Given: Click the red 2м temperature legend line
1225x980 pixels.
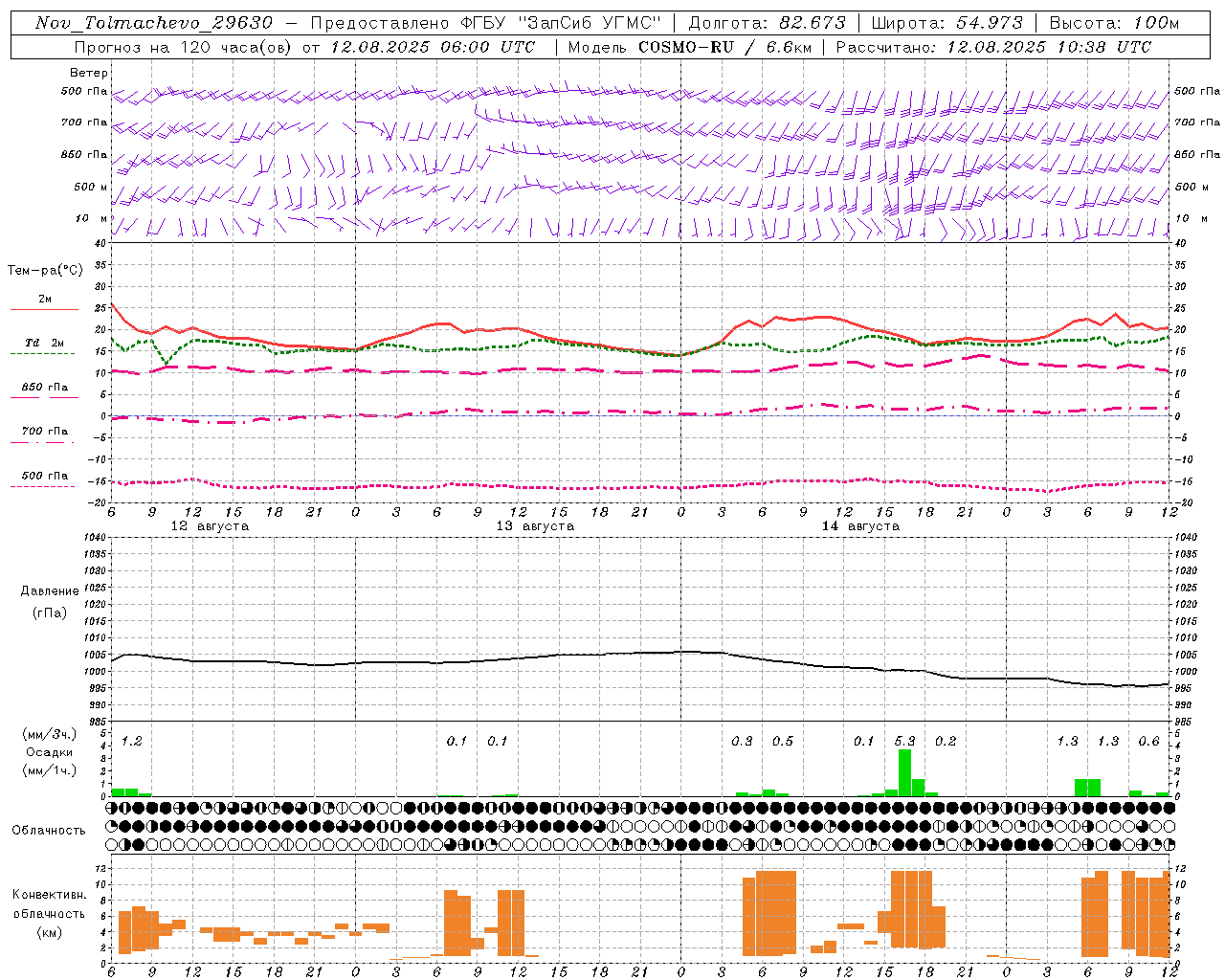Looking at the screenshot, I should tap(44, 309).
